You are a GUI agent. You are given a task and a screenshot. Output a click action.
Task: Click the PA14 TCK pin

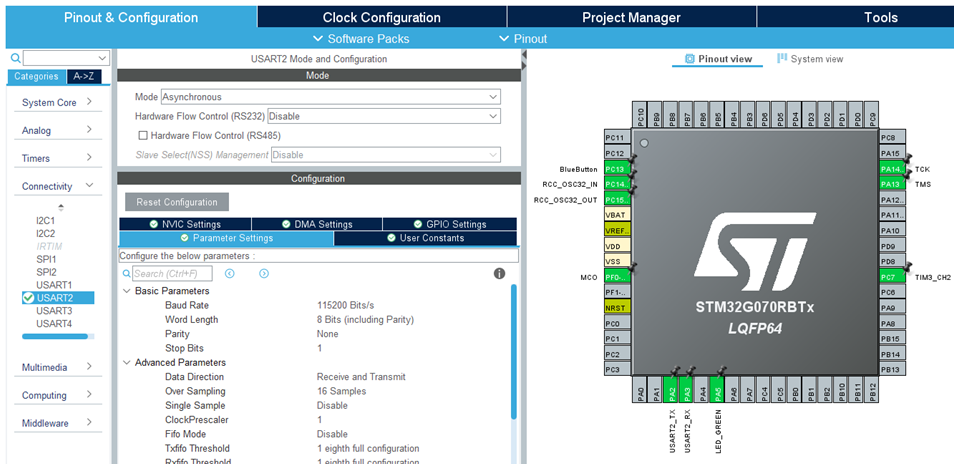[x=893, y=169]
